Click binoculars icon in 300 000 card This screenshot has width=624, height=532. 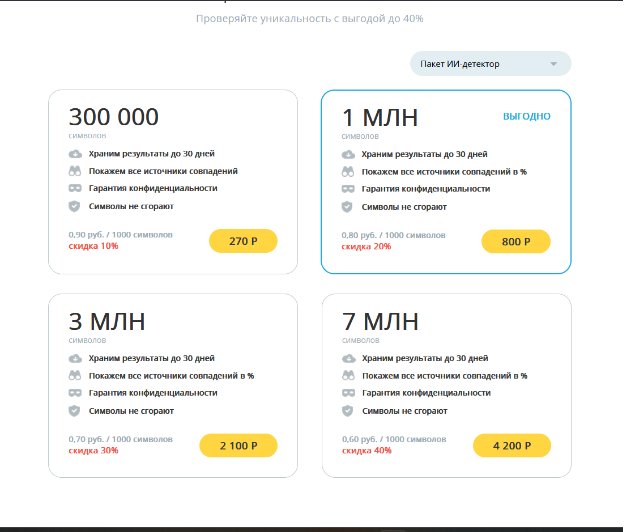[x=74, y=171]
